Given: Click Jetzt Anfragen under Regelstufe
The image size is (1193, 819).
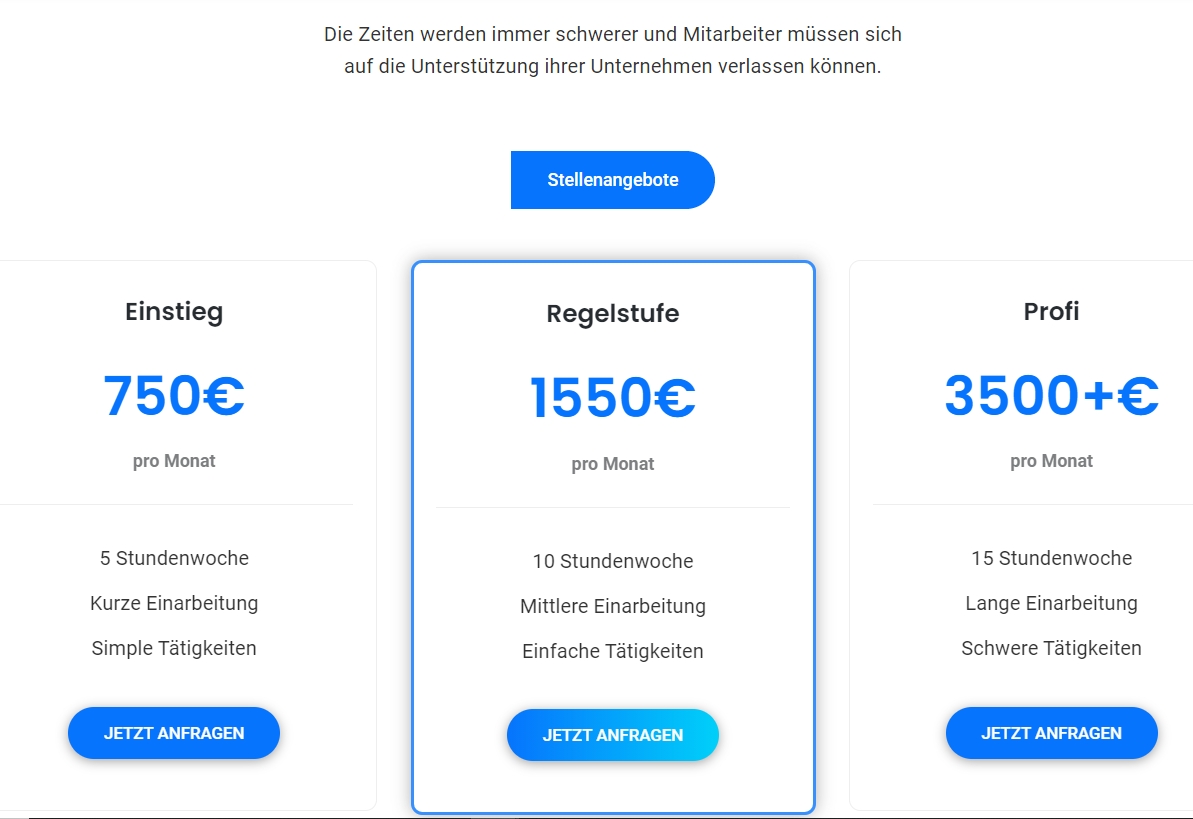Looking at the screenshot, I should tap(612, 735).
